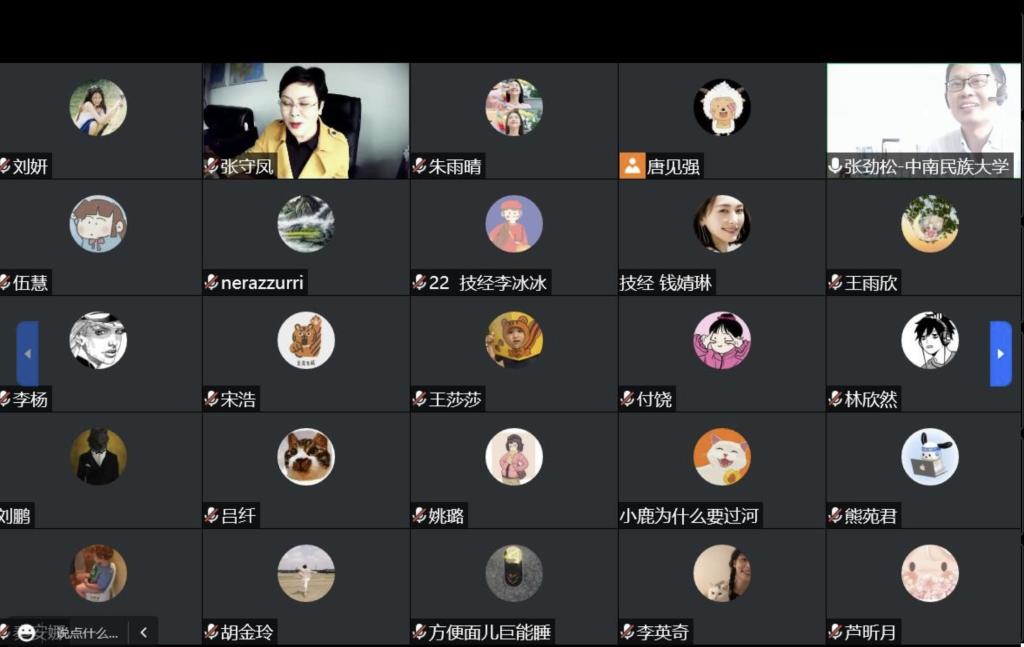1024x647 pixels.
Task: Click the smiley emoji icon in chat bar
Action: click(25, 632)
